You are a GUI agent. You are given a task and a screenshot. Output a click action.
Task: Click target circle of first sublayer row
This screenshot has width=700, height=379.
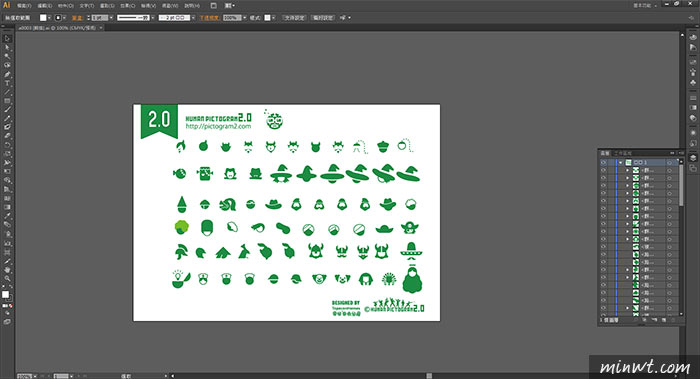click(x=670, y=170)
